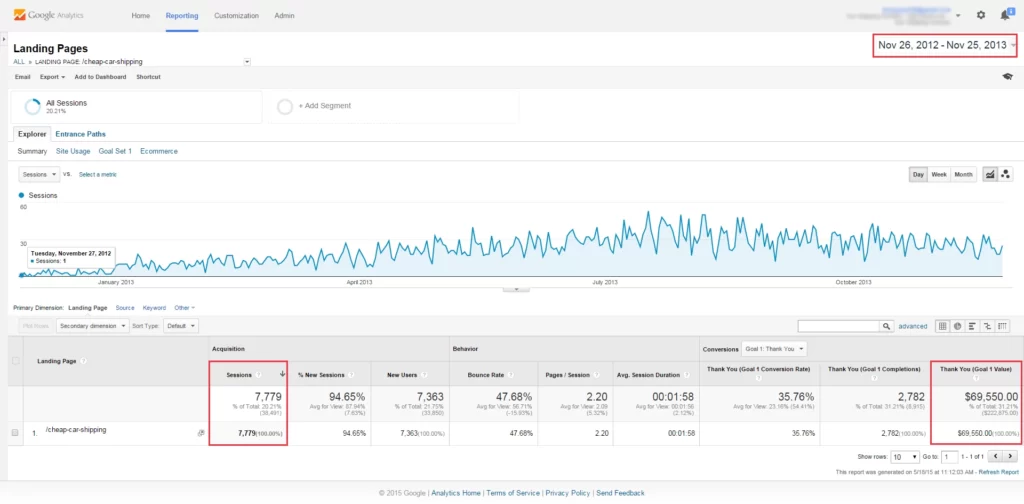Viewport: 1024px width, 504px height.
Task: Set graph interval to Month
Action: [x=963, y=174]
